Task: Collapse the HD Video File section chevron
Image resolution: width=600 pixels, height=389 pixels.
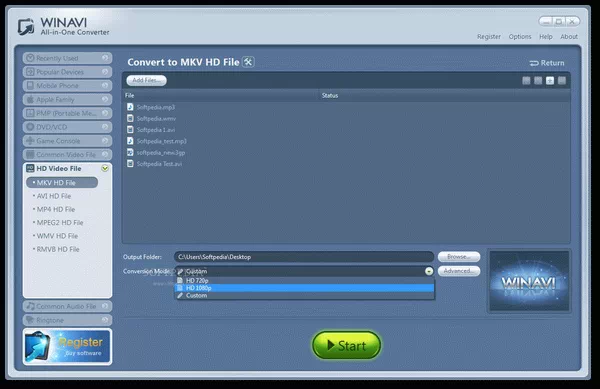Action: [105, 168]
